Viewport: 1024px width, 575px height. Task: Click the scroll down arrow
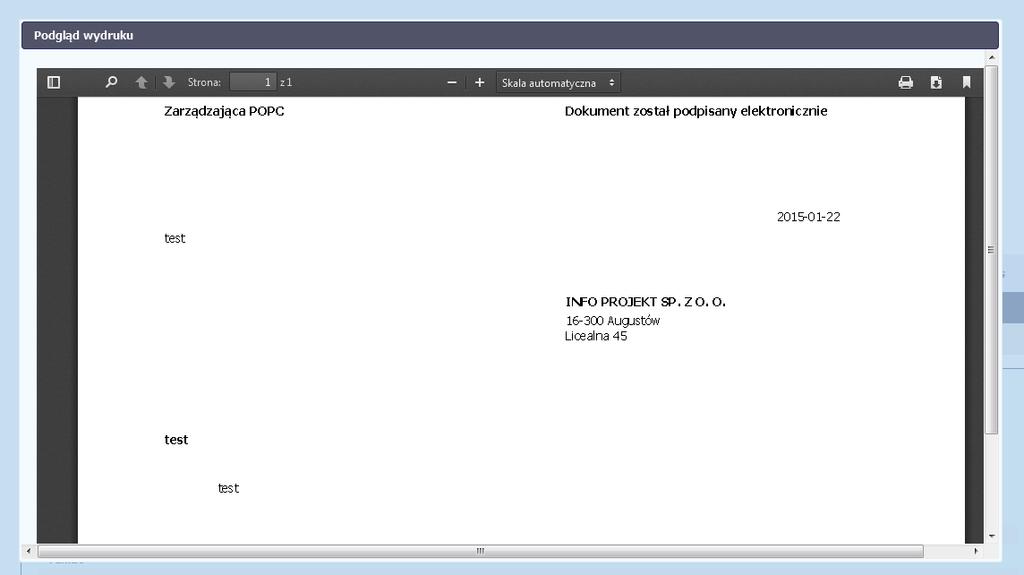[991, 536]
